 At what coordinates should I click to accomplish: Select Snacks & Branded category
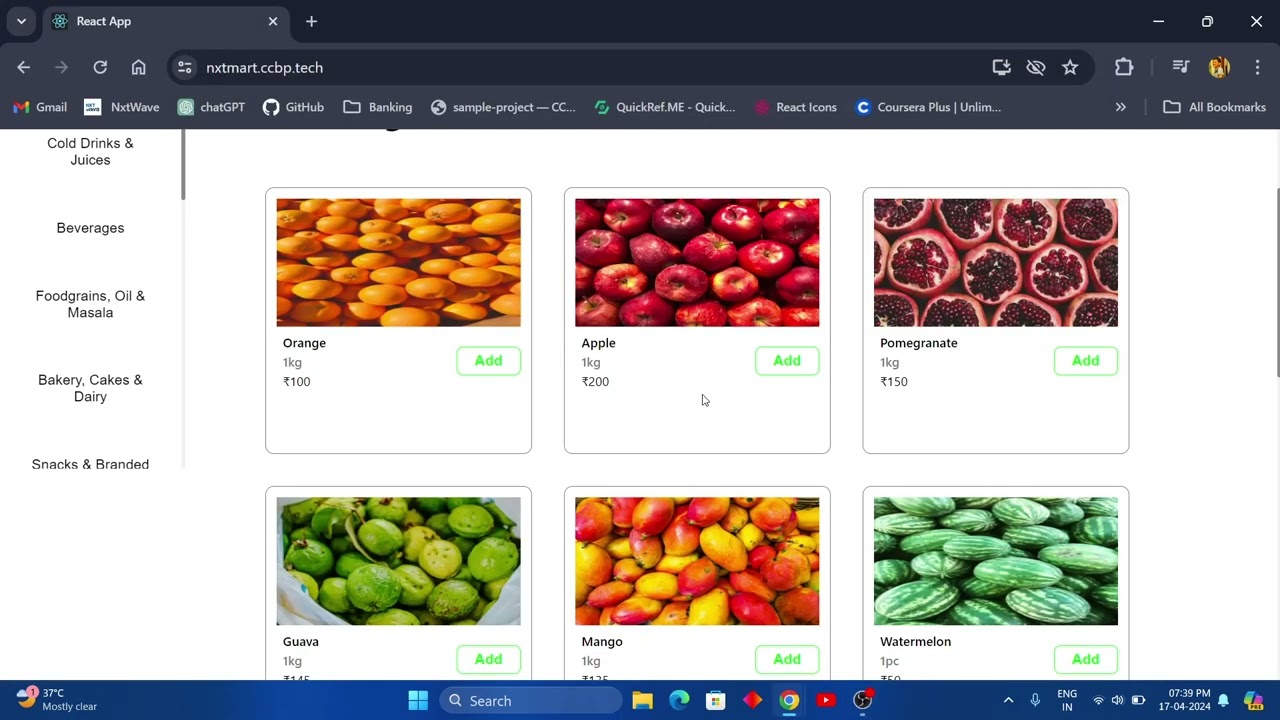[x=90, y=464]
